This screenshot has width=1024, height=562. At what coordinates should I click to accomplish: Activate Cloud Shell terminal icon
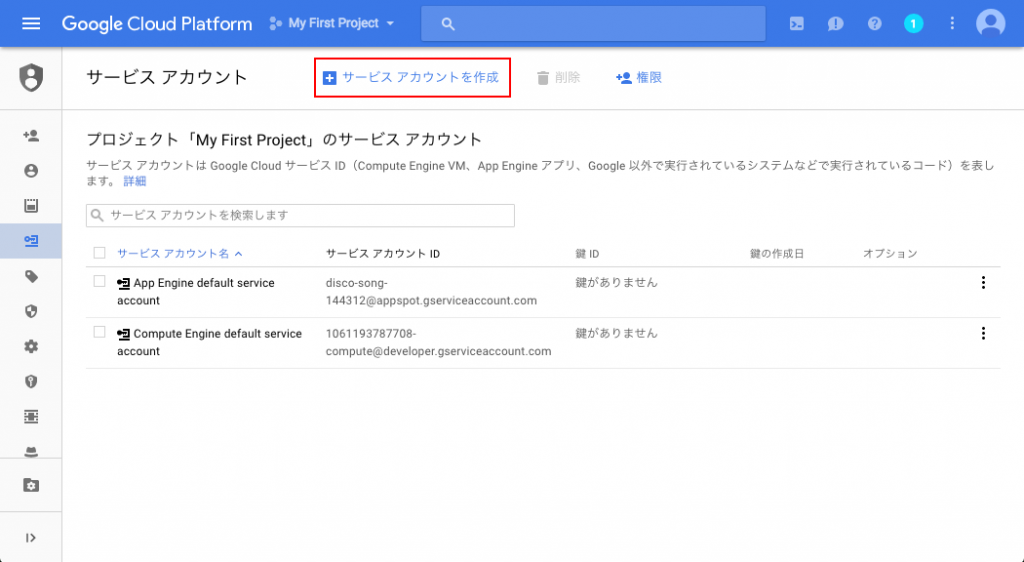coord(796,24)
